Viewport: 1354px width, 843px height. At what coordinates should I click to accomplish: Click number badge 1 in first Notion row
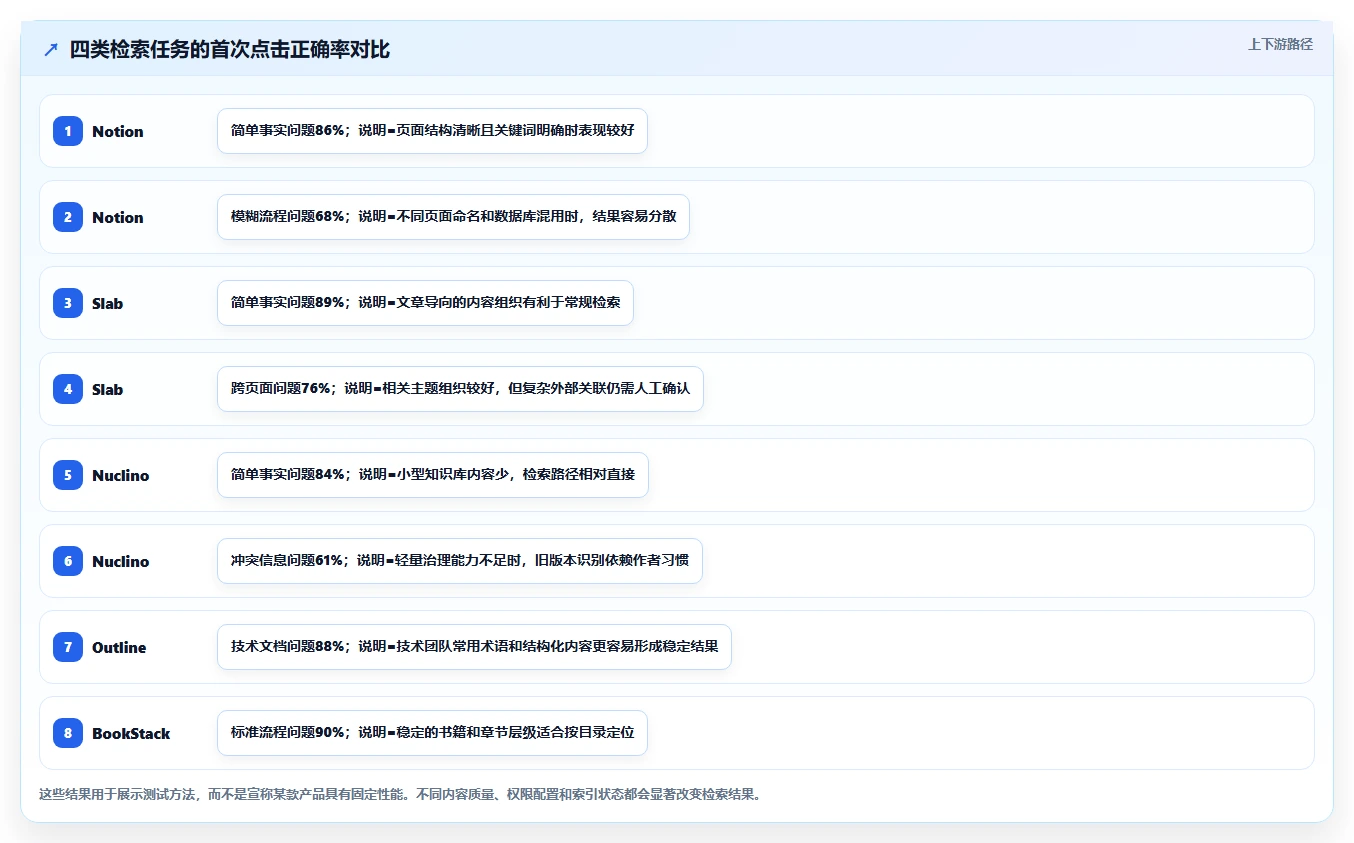(68, 131)
